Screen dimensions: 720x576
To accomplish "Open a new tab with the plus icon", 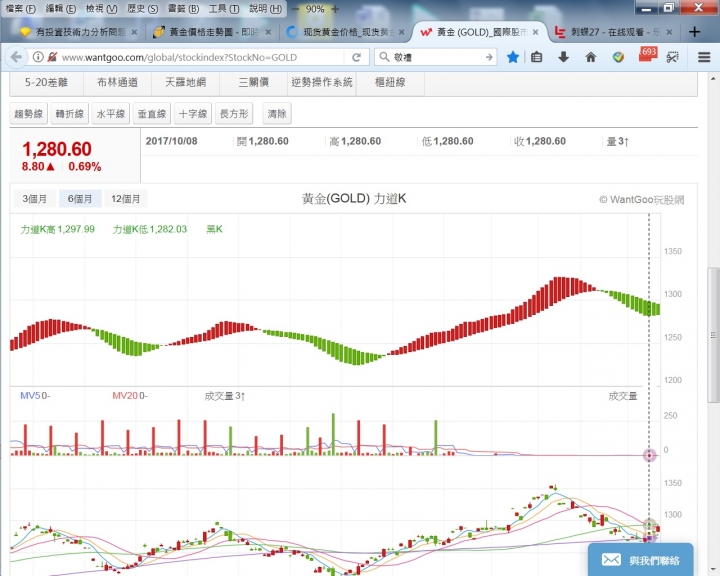I will pos(694,32).
